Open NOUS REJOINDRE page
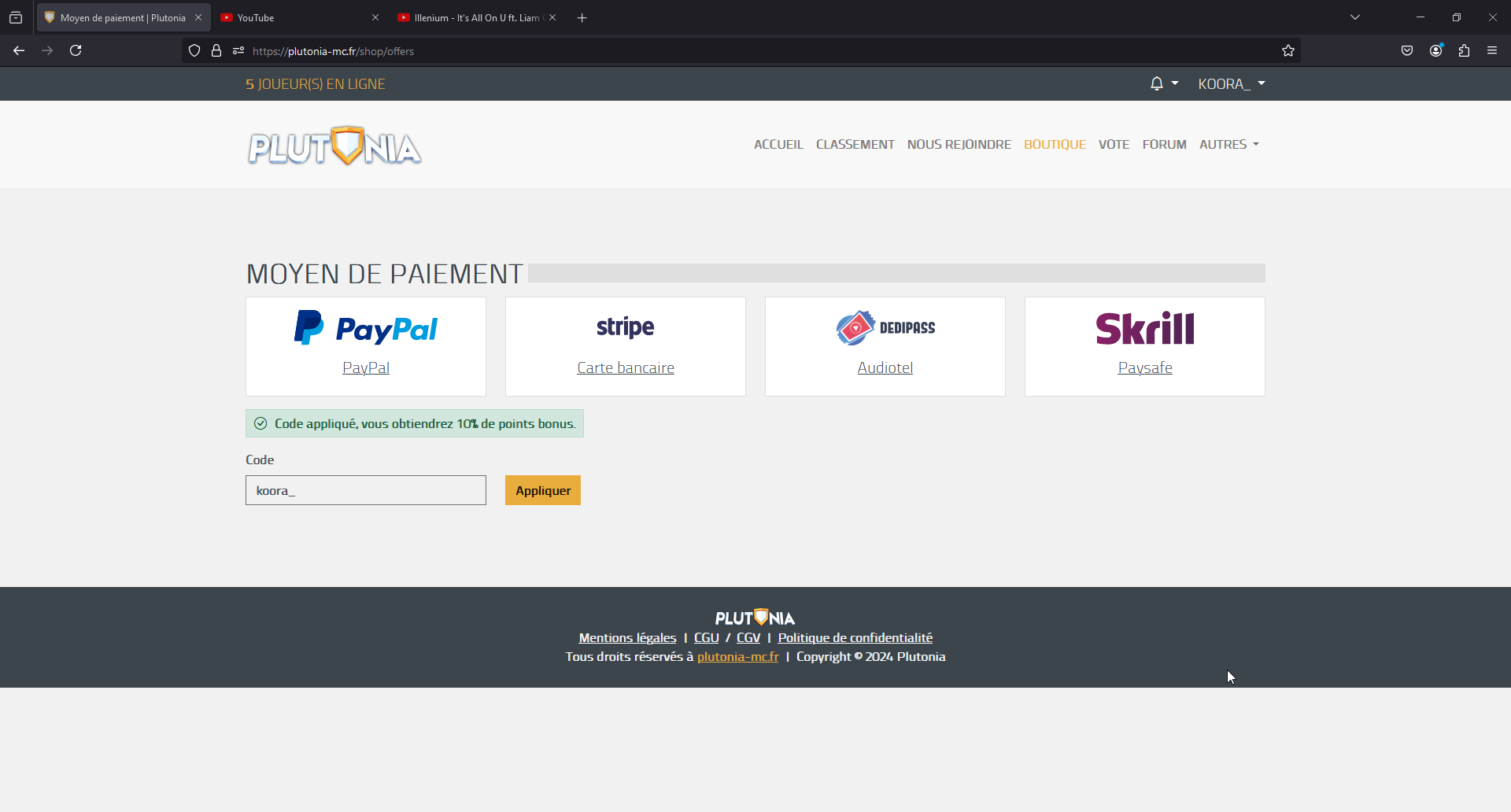The width and height of the screenshot is (1511, 812). [959, 145]
